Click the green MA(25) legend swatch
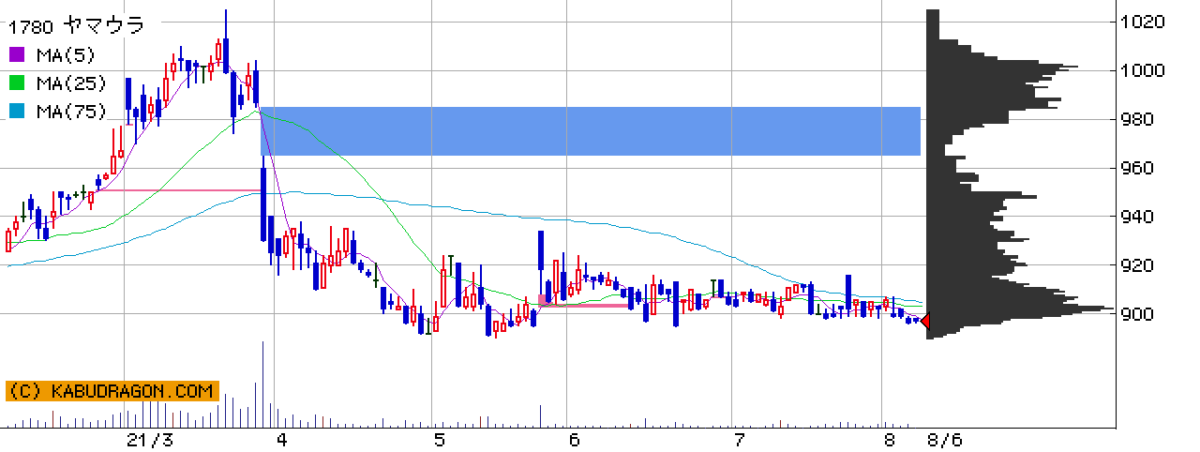The image size is (1200, 452). click(17, 83)
